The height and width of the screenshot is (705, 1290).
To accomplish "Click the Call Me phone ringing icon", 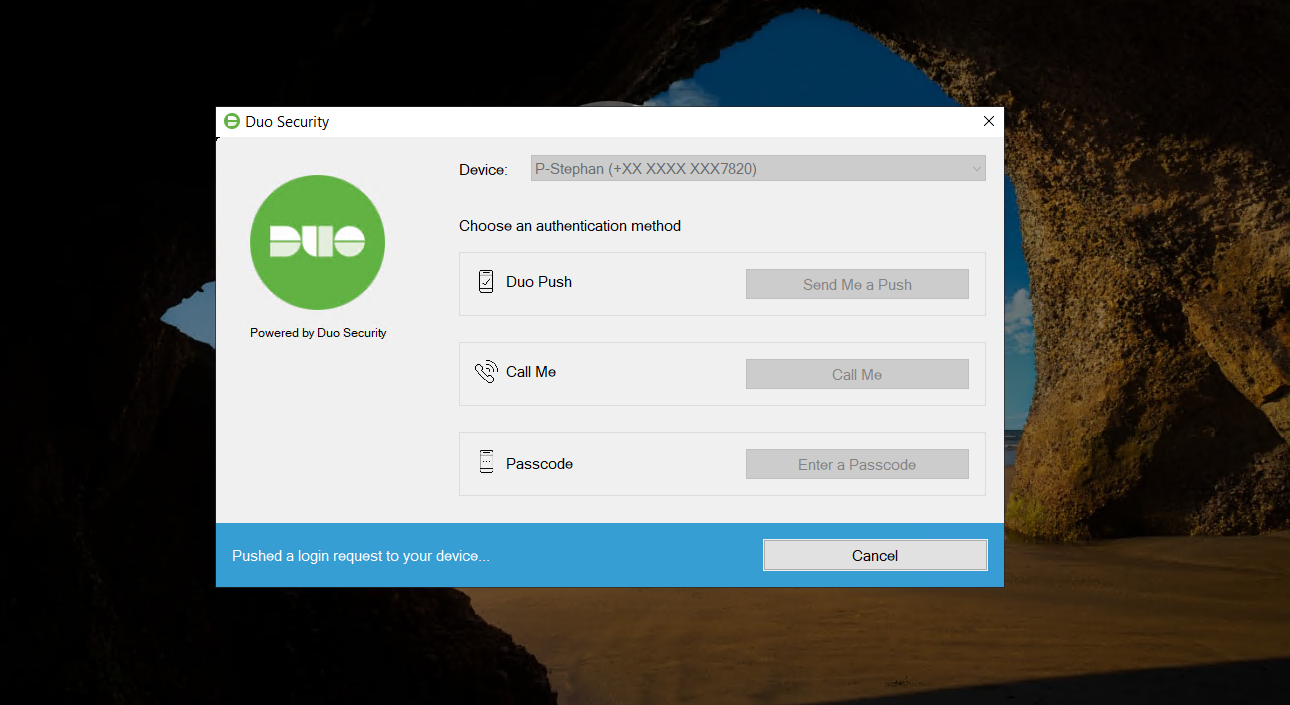I will (x=486, y=372).
